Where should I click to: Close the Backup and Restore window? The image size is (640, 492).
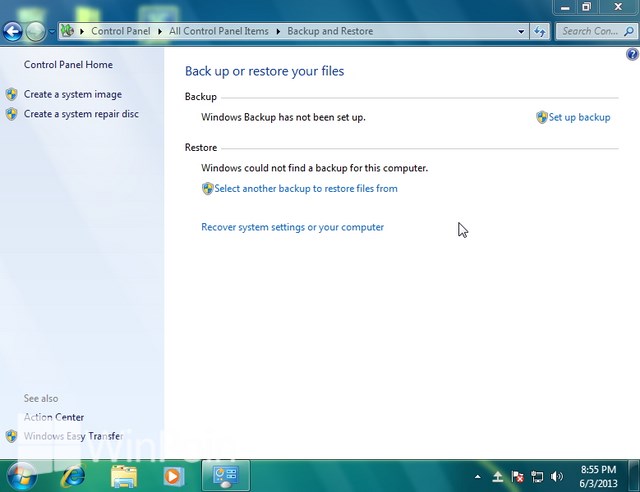pyautogui.click(x=618, y=7)
